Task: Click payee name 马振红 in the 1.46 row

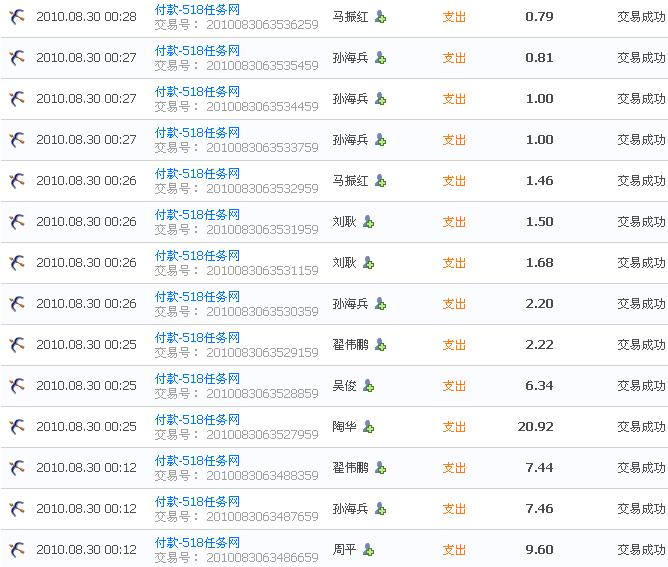Action: [x=351, y=181]
